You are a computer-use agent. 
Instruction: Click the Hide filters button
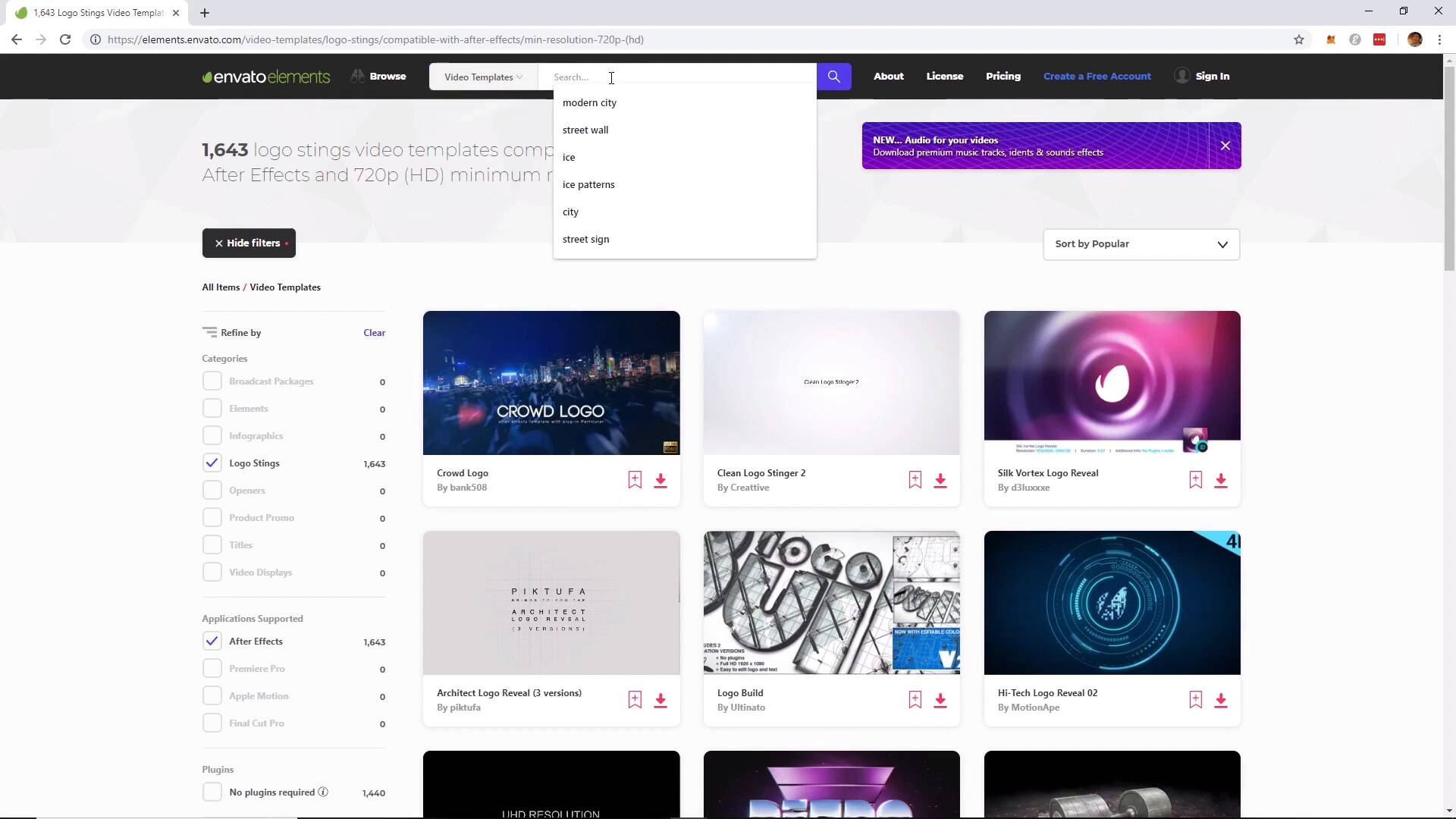tap(249, 243)
